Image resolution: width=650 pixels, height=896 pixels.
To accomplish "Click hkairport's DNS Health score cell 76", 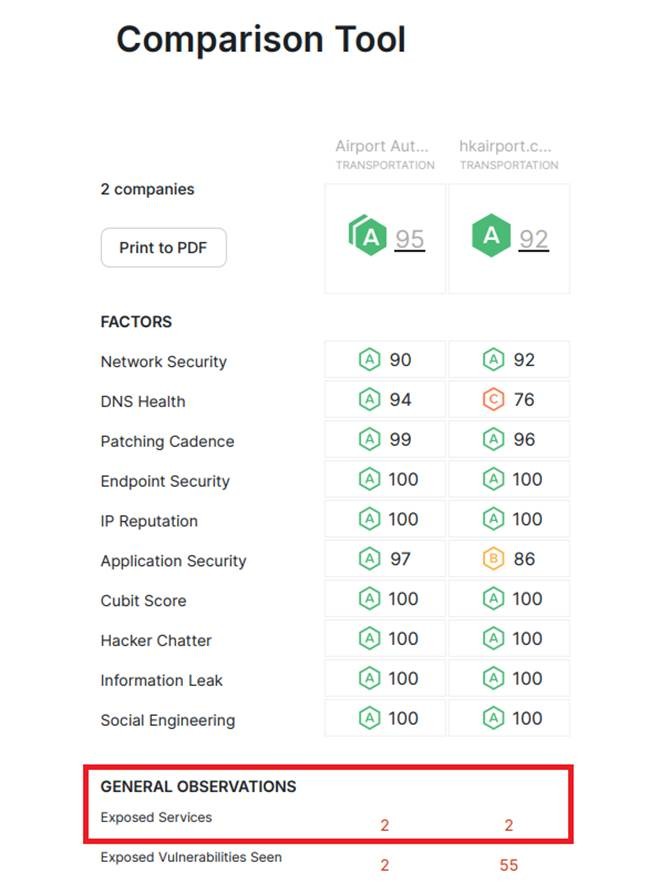I will [x=509, y=399].
